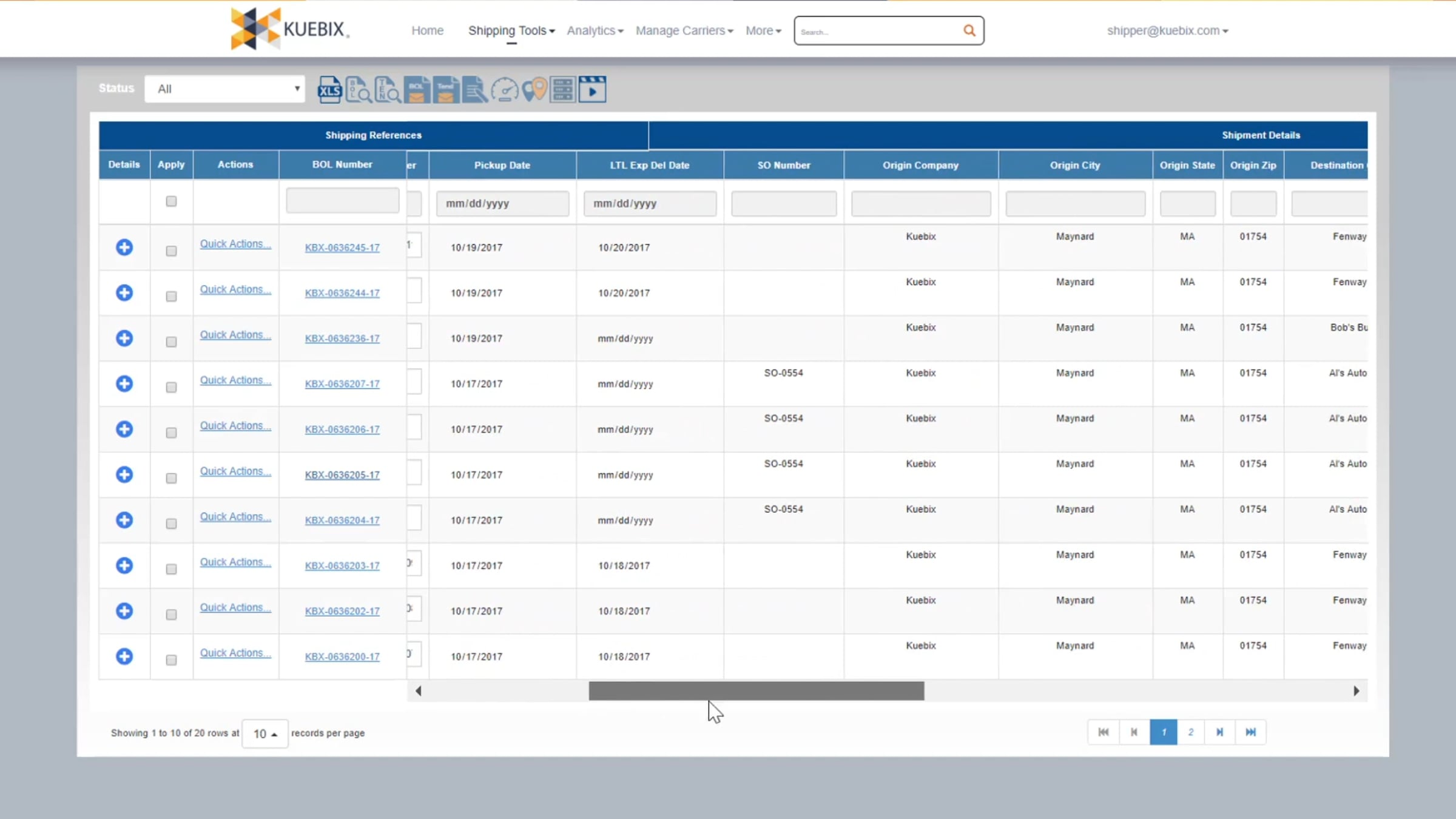The width and height of the screenshot is (1456, 819).
Task: Click the orange search magnifier icon
Action: click(969, 30)
